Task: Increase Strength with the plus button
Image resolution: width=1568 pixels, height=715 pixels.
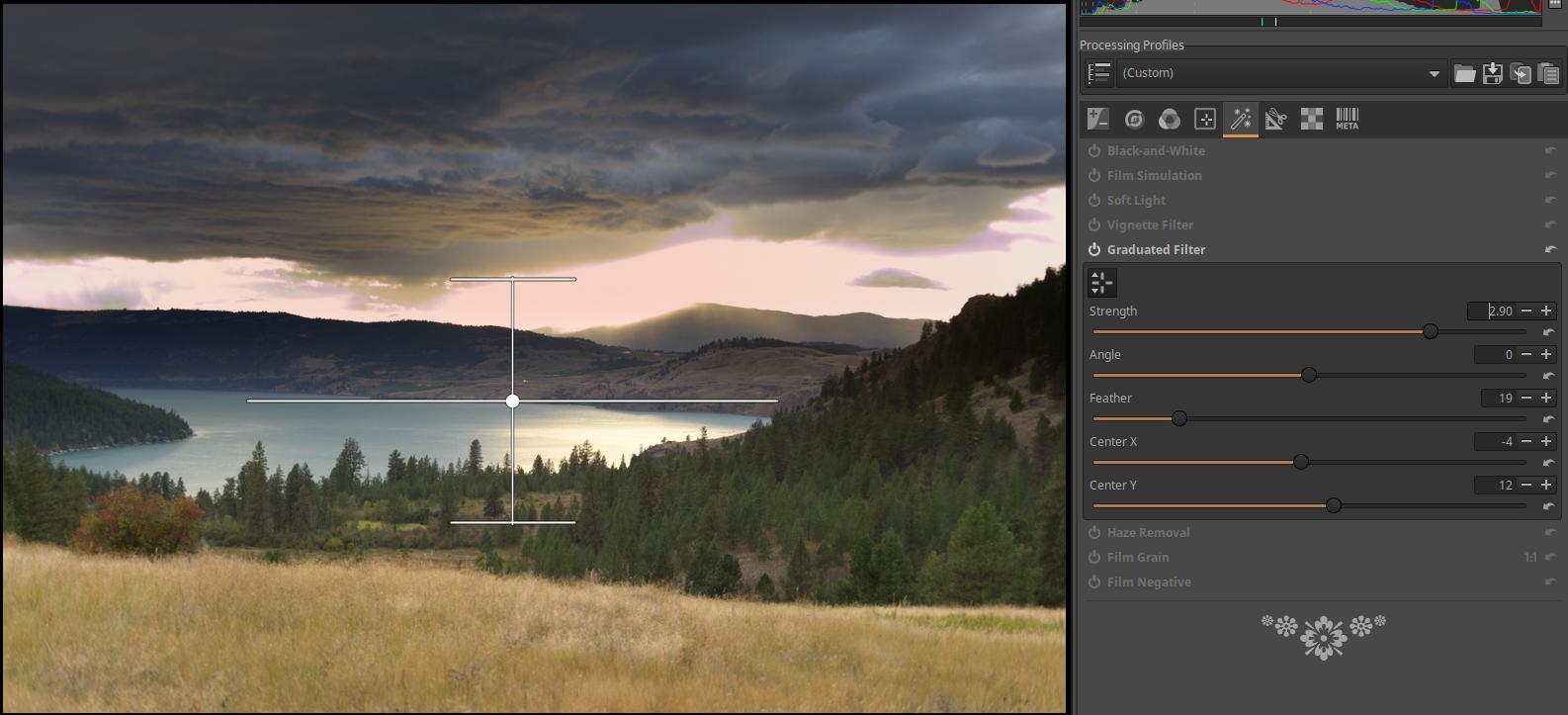Action: pos(1546,312)
